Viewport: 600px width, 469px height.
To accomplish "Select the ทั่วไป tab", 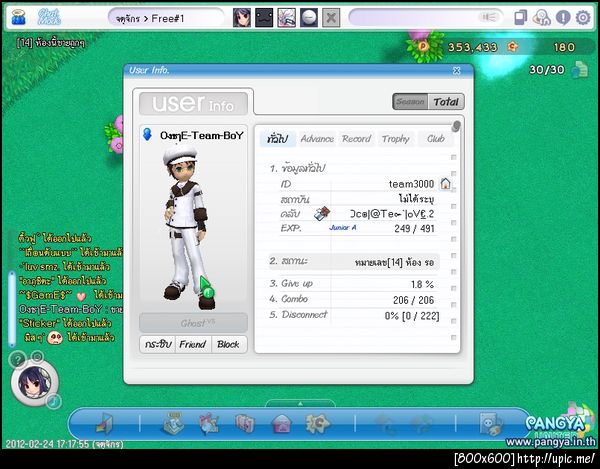I will (278, 139).
